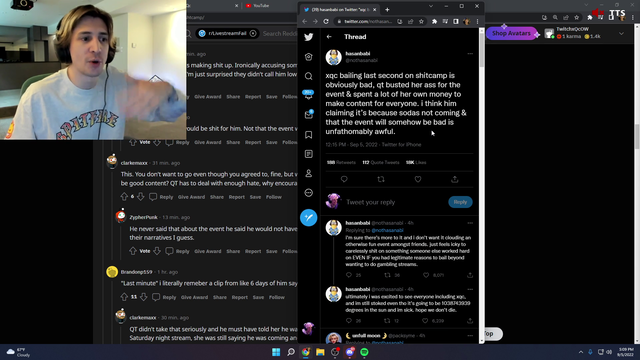Viewport: 640px width, 360px height.
Task: Open File Explorer from the taskbar
Action: coord(320,352)
